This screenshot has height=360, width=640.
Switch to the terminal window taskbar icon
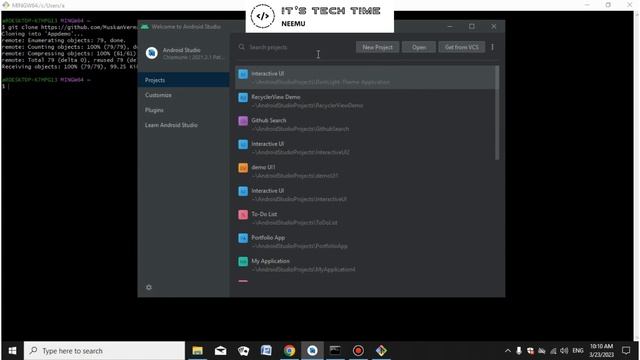(335, 351)
